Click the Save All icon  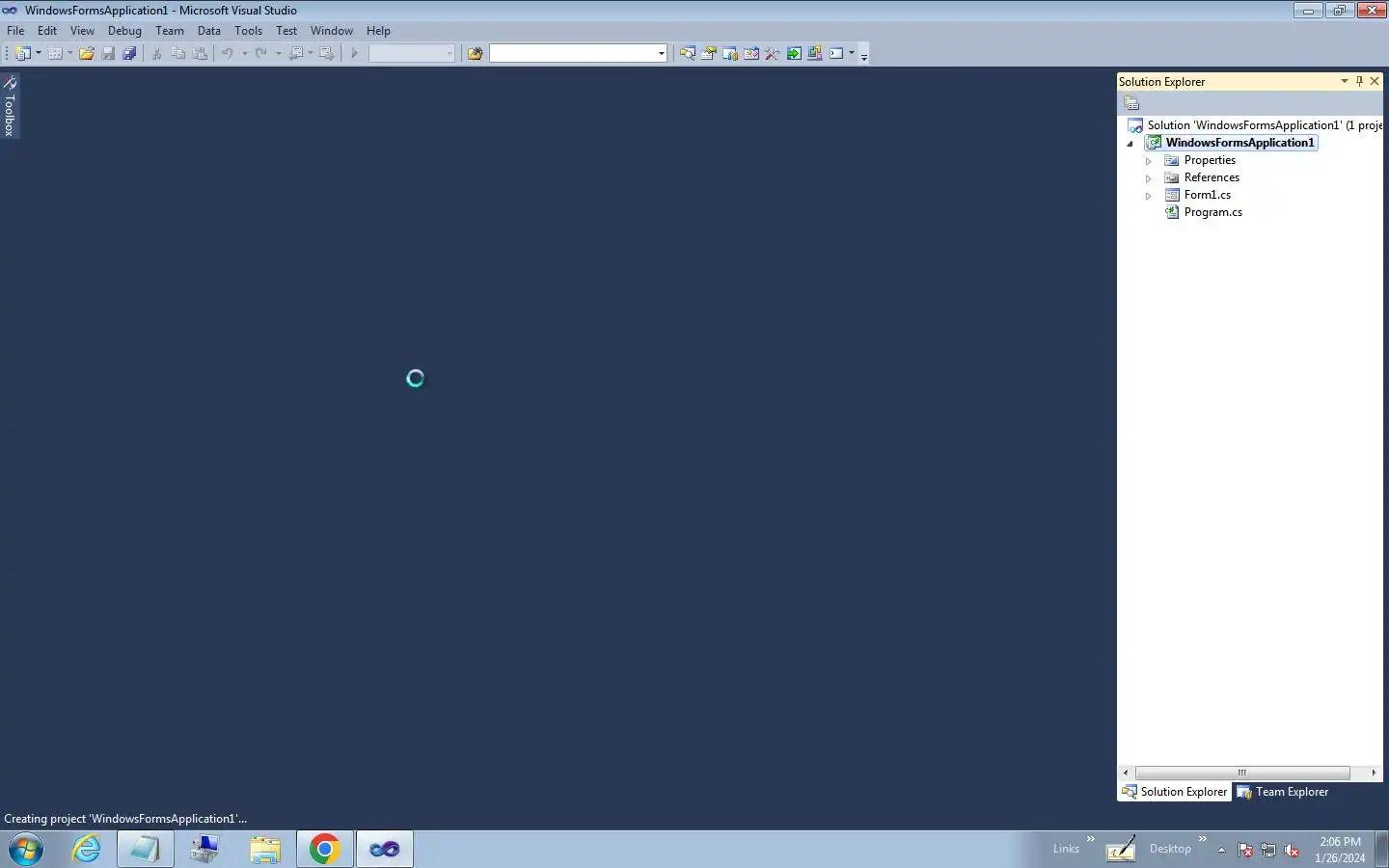[x=129, y=53]
